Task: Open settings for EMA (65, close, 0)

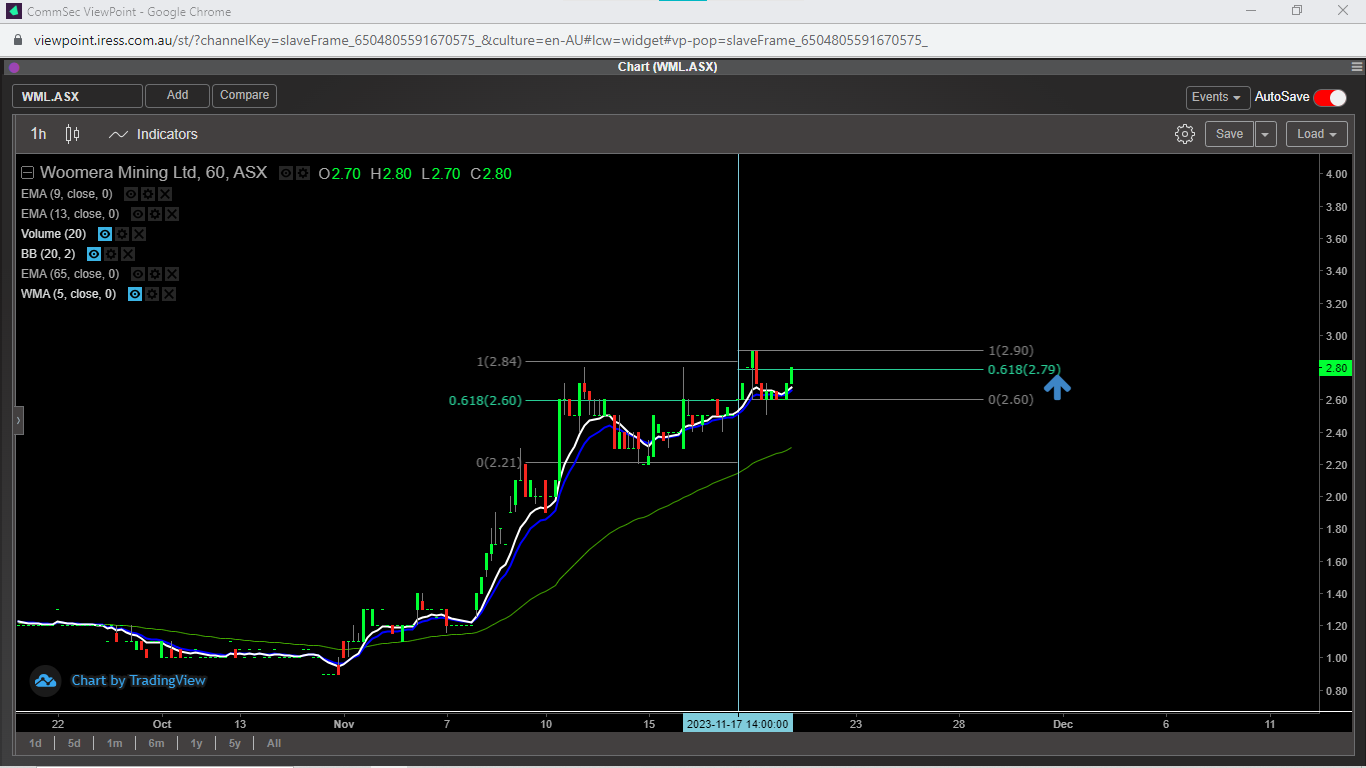Action: [155, 274]
